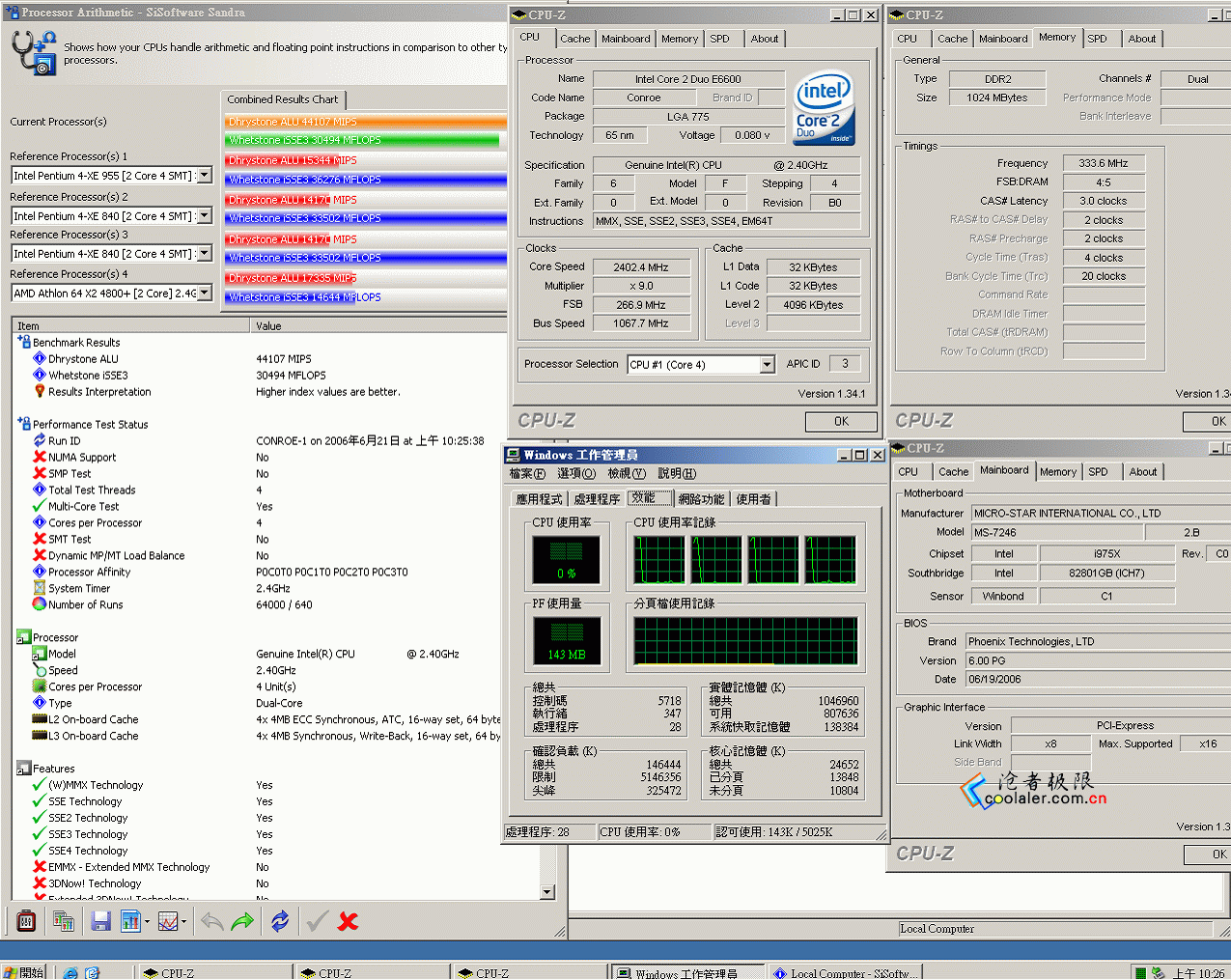
Task: Click the red X cancel icon in toolbar
Action: click(348, 922)
